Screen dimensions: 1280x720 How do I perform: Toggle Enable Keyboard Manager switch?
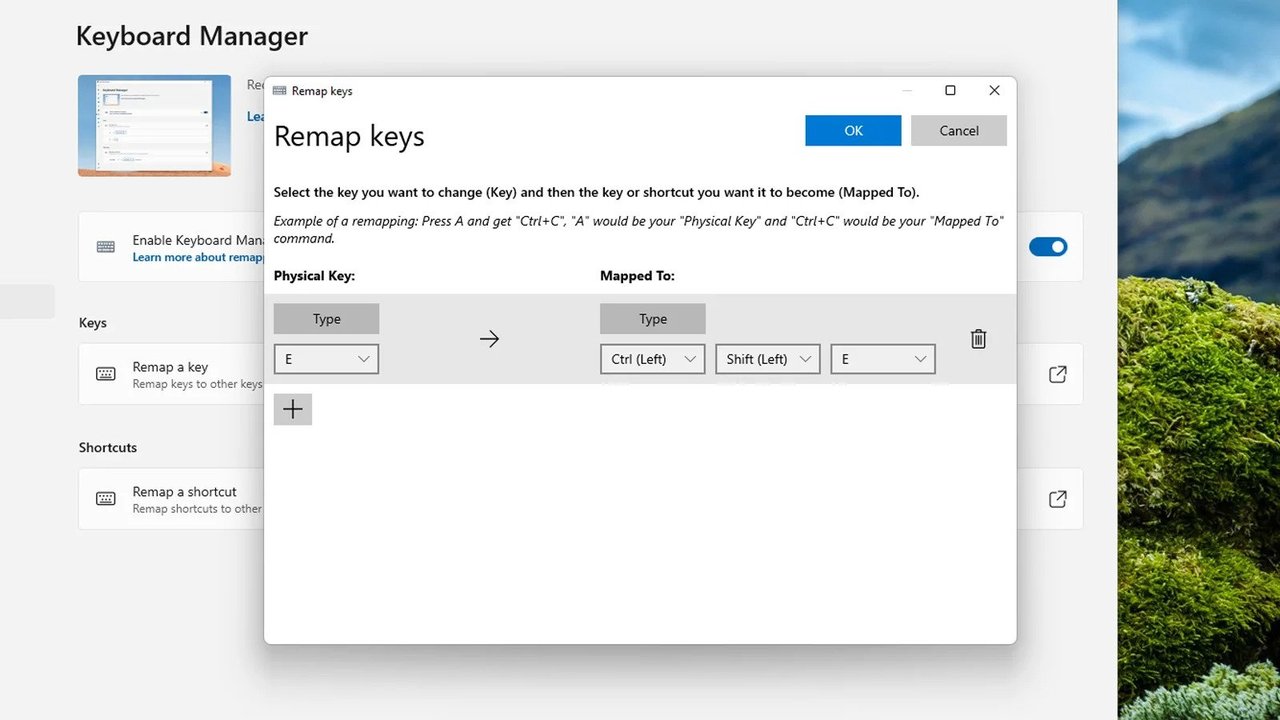click(x=1048, y=247)
